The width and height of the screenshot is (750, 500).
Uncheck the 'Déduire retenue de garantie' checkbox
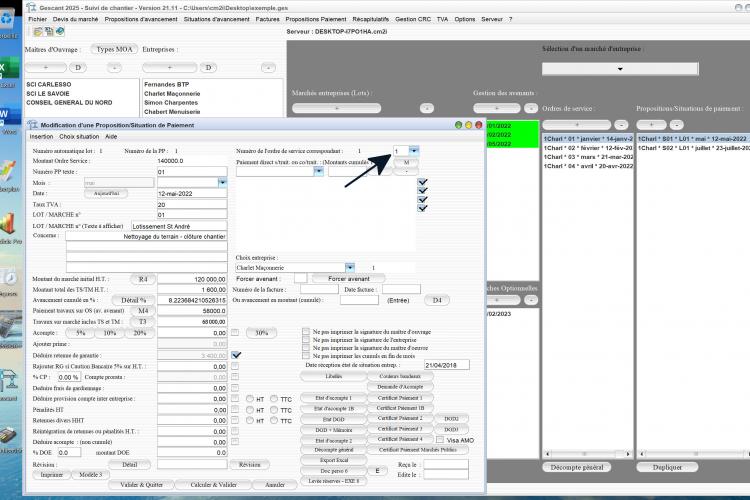236,355
